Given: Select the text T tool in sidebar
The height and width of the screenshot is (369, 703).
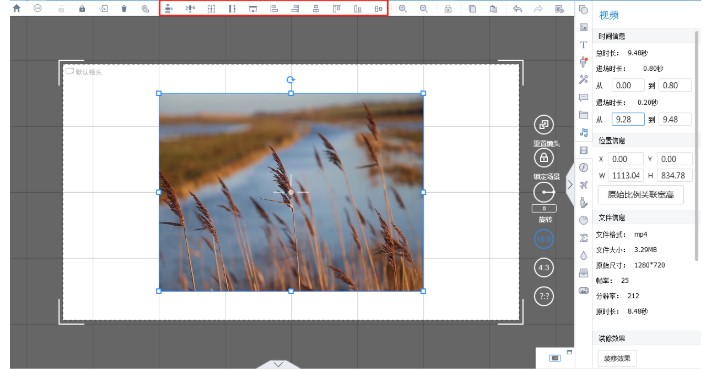Looking at the screenshot, I should [x=583, y=44].
